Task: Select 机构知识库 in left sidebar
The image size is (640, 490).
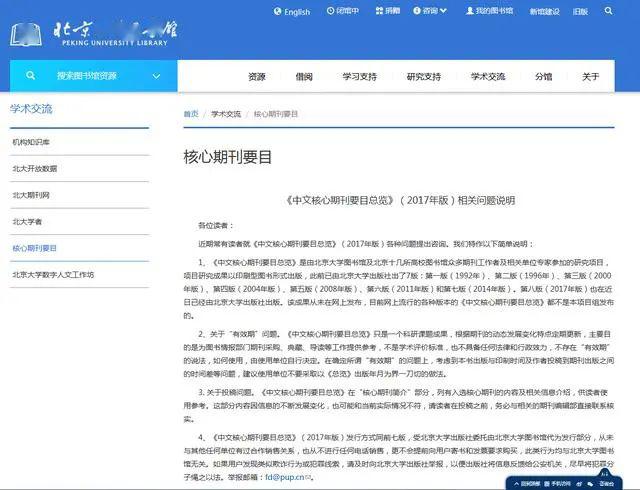Action: point(31,142)
